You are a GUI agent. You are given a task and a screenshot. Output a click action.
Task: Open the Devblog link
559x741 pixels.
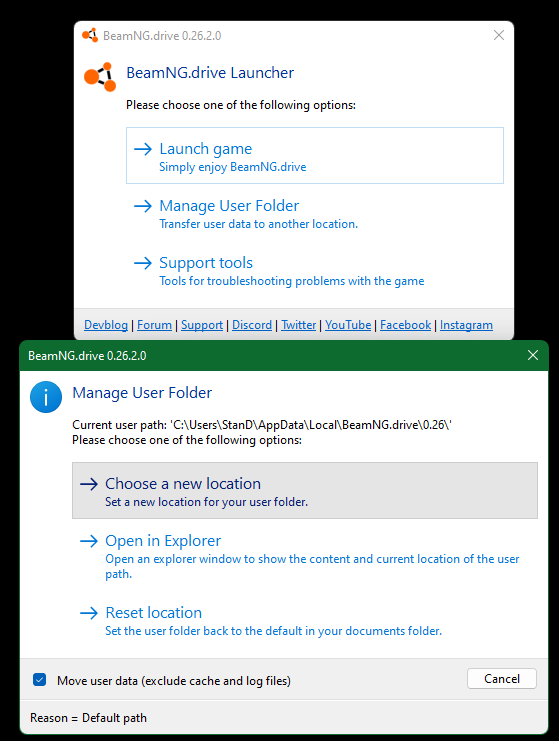coord(106,325)
